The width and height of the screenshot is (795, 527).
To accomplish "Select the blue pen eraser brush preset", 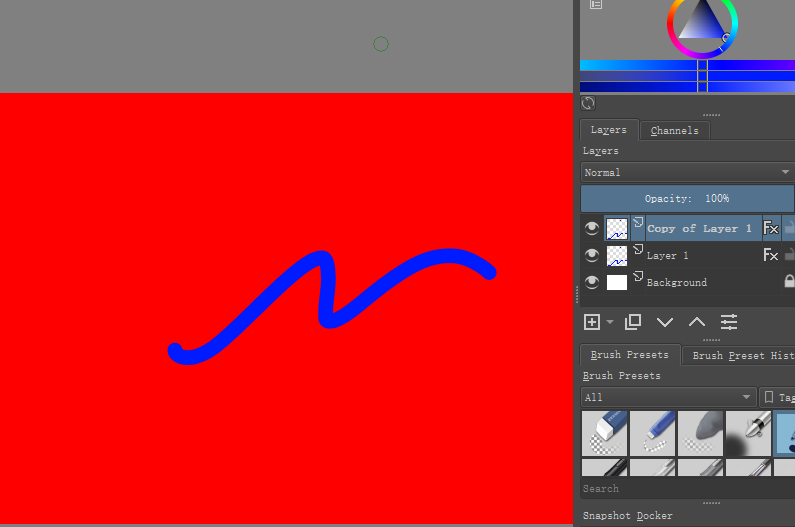I will click(x=652, y=433).
